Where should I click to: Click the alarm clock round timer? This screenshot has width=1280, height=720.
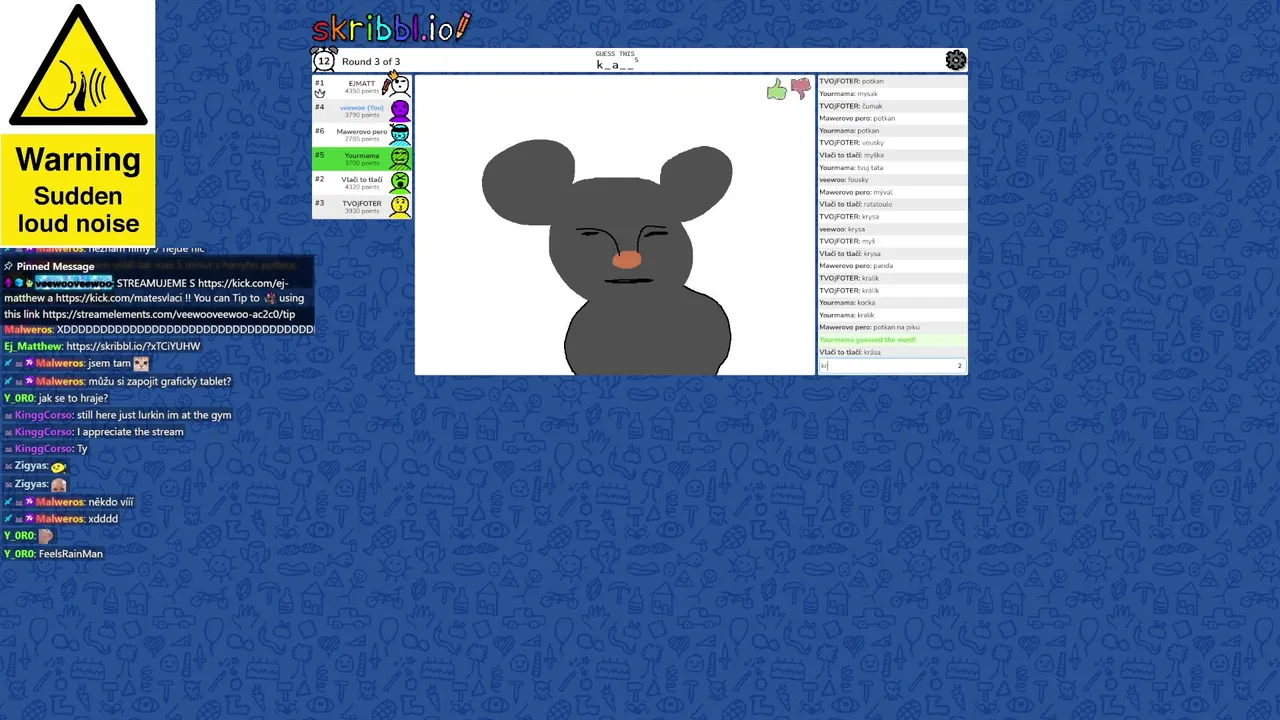point(324,60)
